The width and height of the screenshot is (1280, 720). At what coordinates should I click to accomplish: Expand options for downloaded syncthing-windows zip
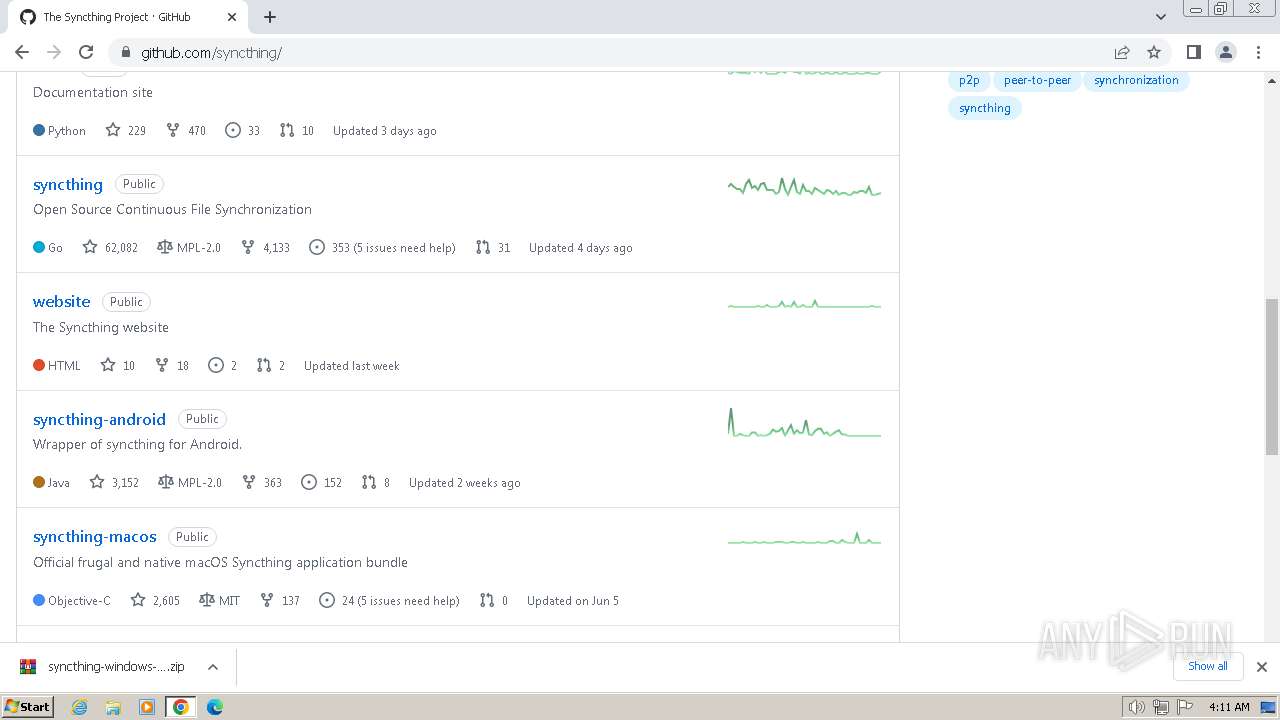tap(213, 667)
